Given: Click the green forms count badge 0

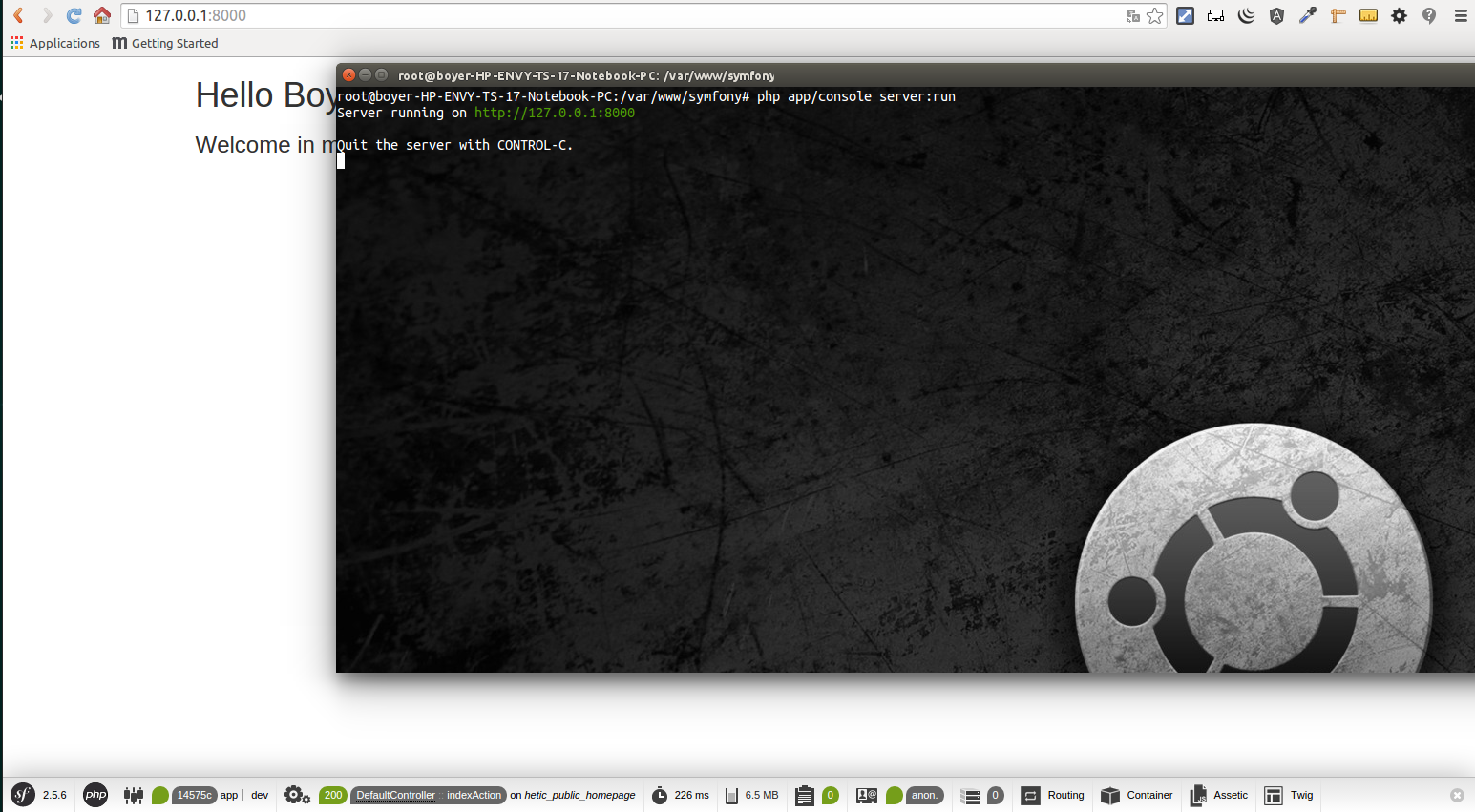Looking at the screenshot, I should (x=831, y=795).
